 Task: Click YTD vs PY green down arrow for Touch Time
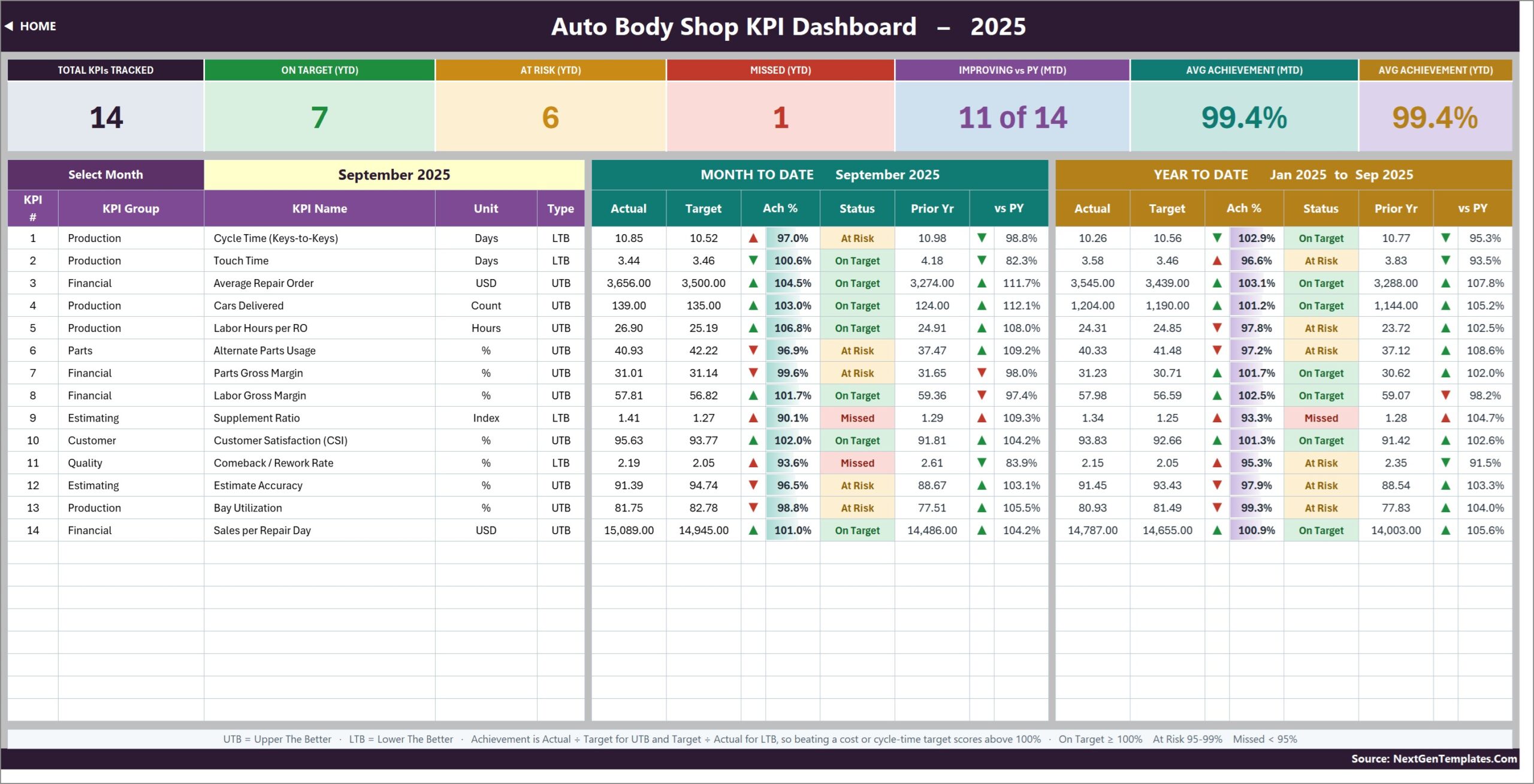[1445, 261]
